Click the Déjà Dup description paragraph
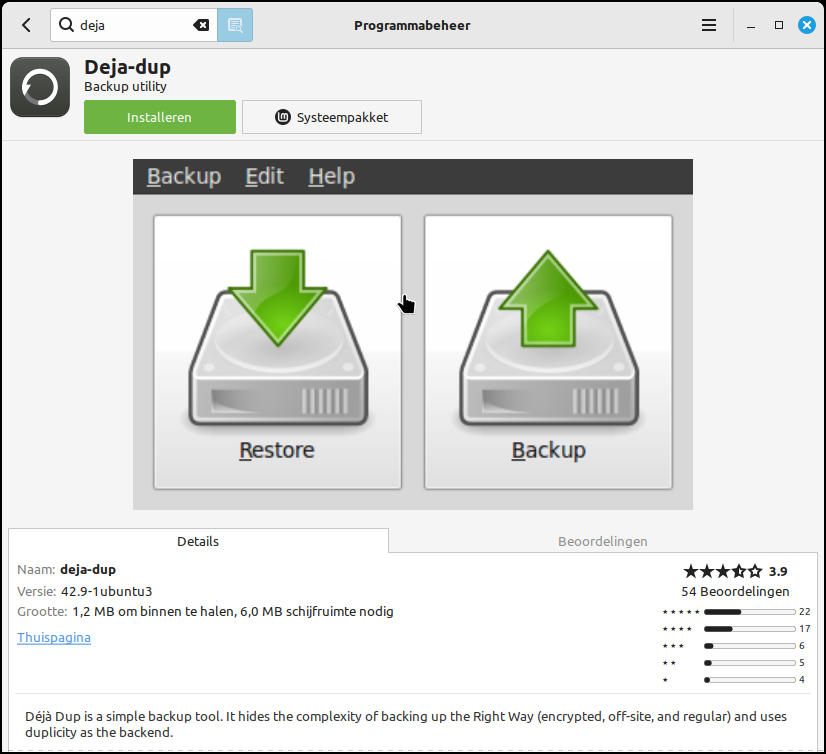826x754 pixels. [x=406, y=724]
